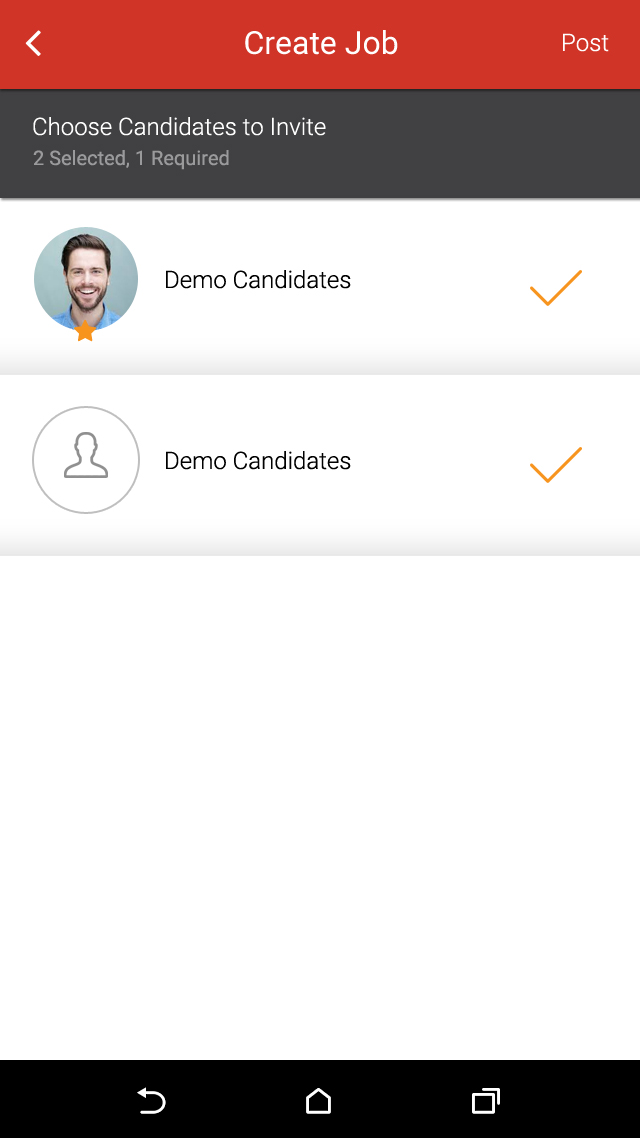640x1138 pixels.
Task: Tap the empty space right of the first candidate's name
Action: (x=440, y=280)
